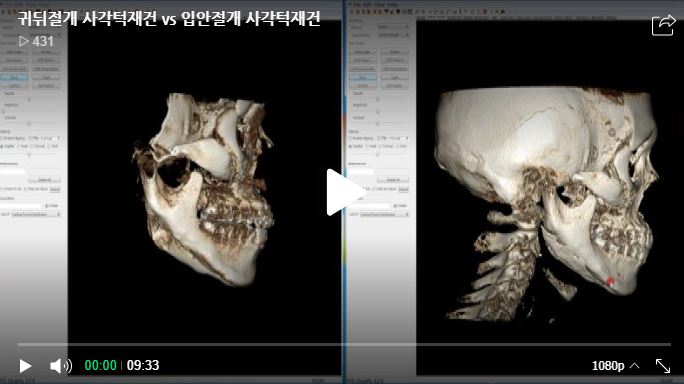This screenshot has width=684, height=384.
Task: Select the filled radio button in the right panel
Action: [x=350, y=147]
